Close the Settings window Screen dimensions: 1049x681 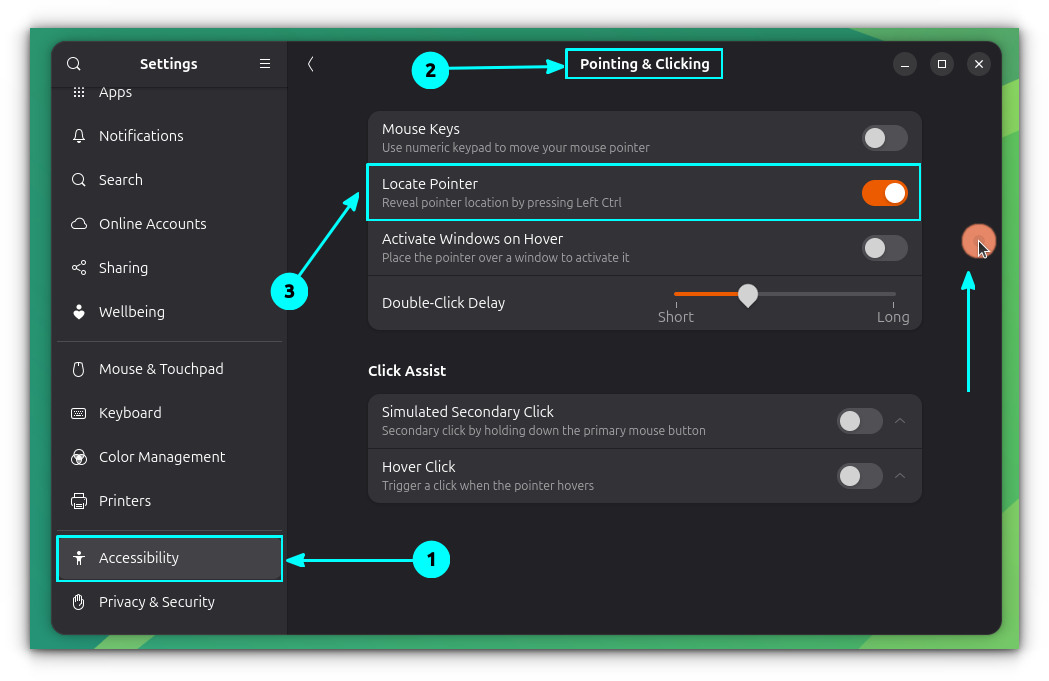coord(978,64)
